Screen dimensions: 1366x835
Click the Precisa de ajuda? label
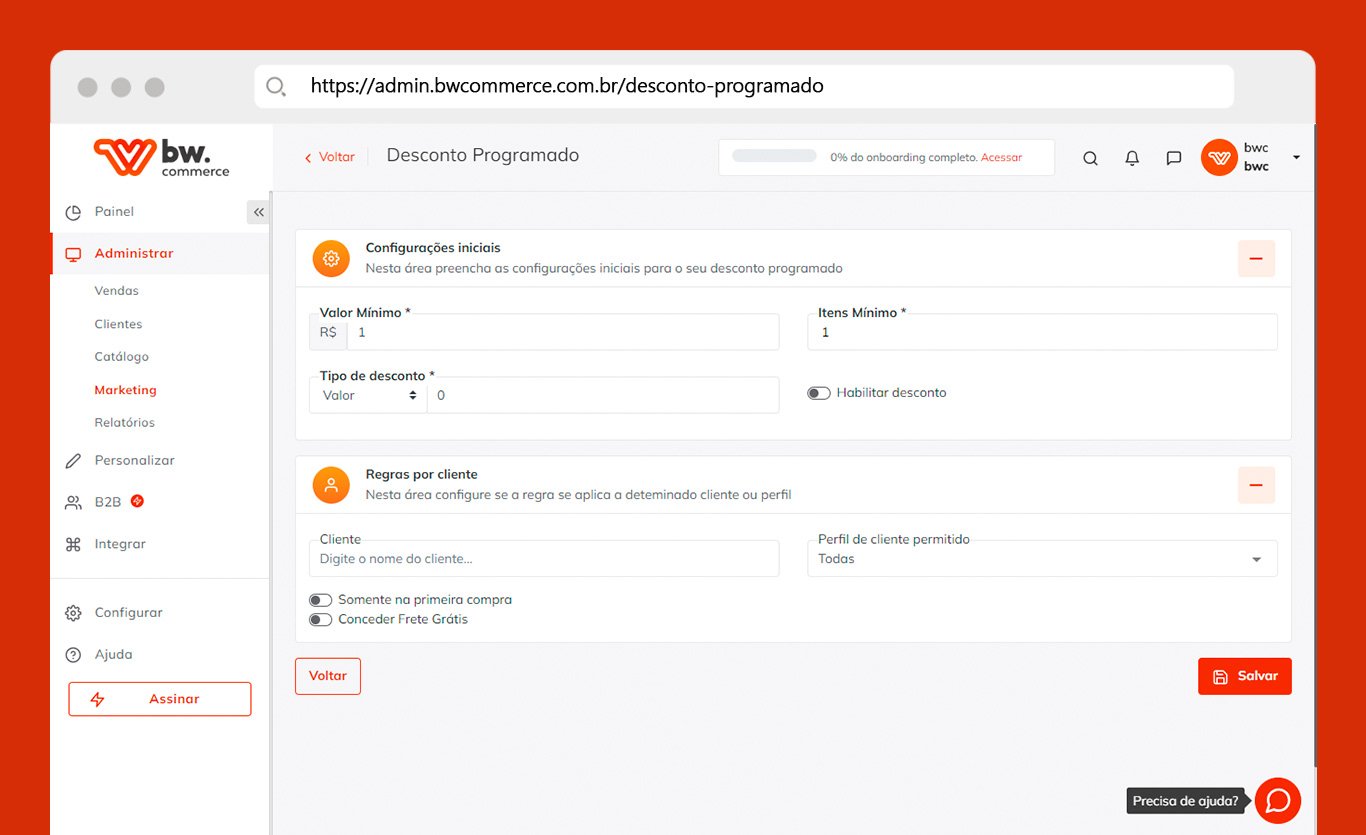[x=1188, y=801]
